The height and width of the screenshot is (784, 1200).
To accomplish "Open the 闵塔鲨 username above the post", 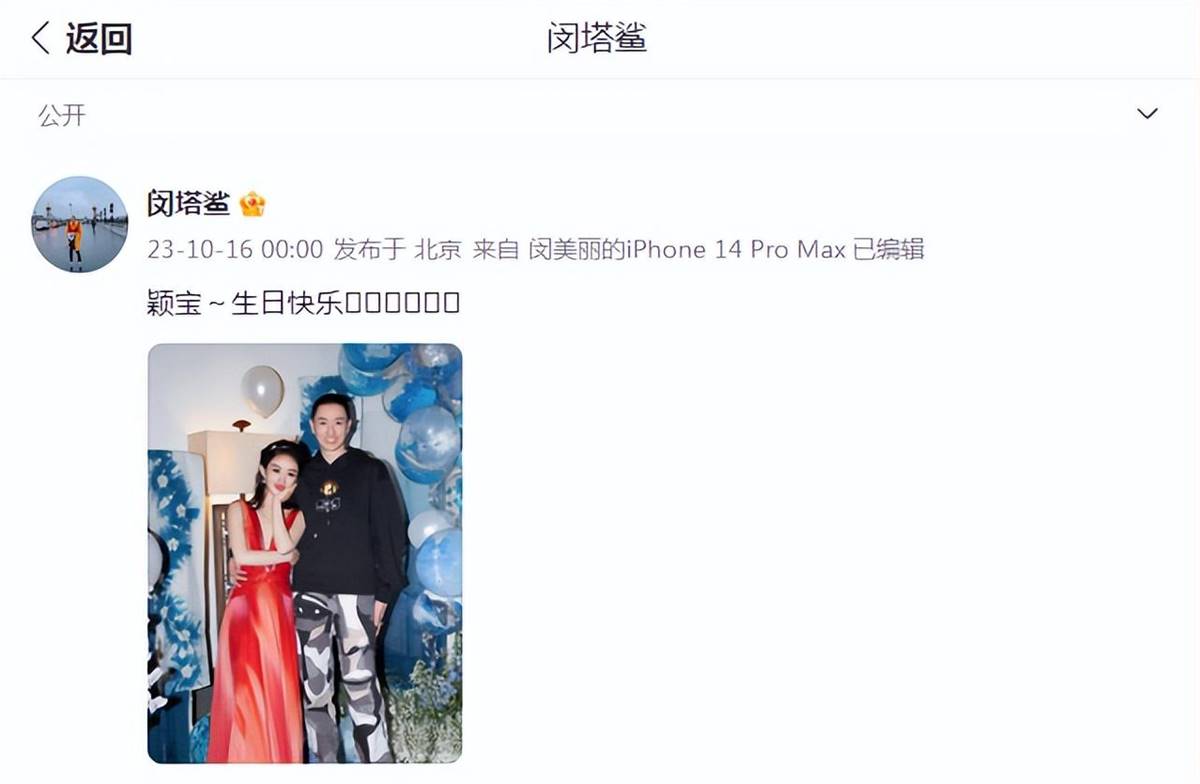I will click(x=189, y=205).
